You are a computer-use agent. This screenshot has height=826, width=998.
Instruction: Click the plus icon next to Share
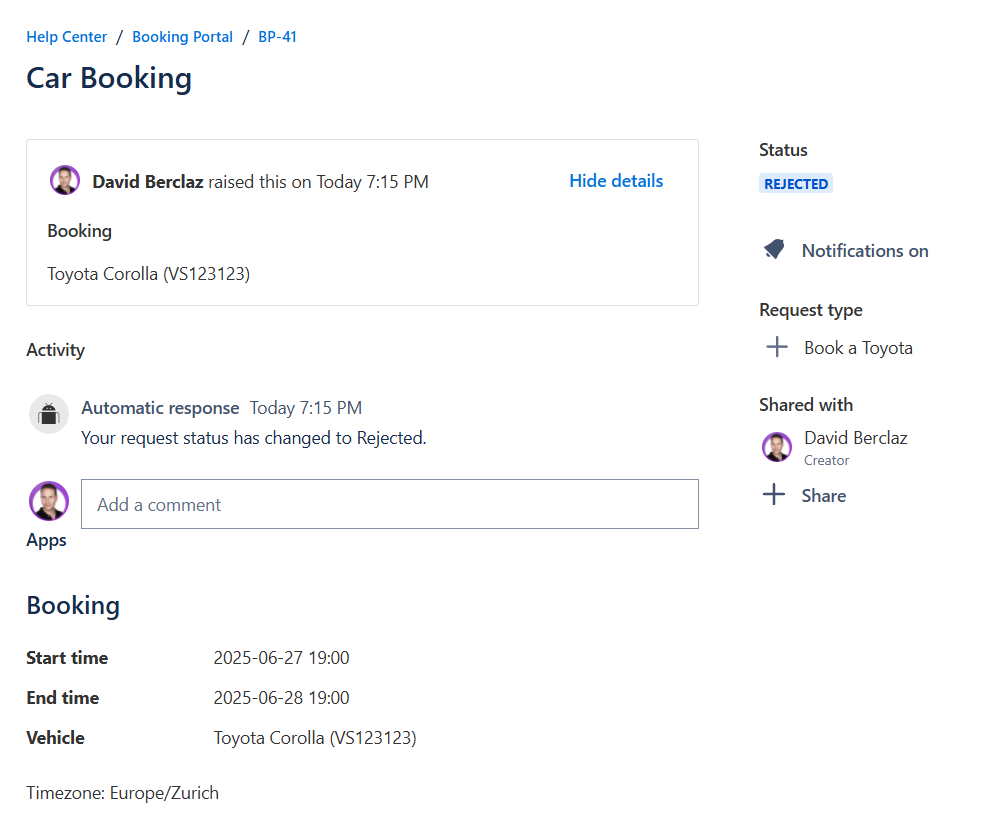click(x=774, y=495)
